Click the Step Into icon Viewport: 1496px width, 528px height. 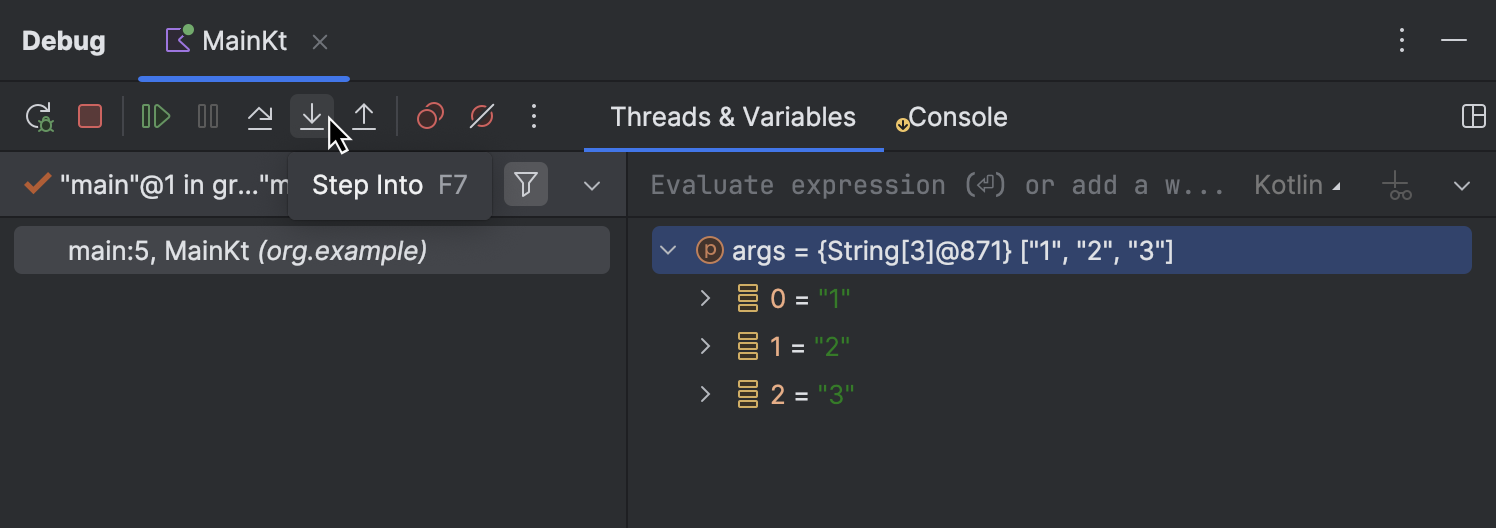tap(312, 117)
